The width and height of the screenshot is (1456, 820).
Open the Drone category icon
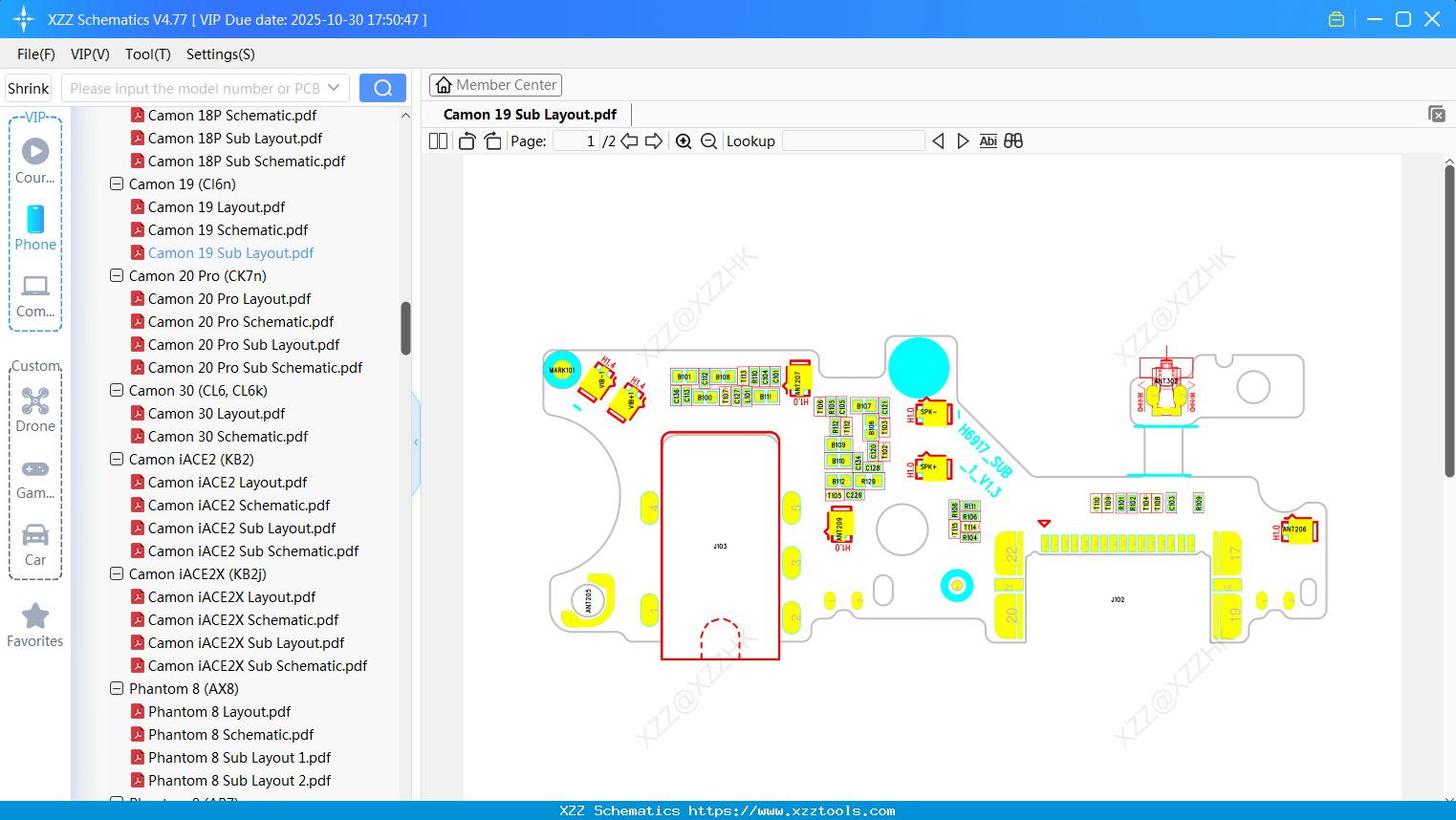tap(35, 409)
